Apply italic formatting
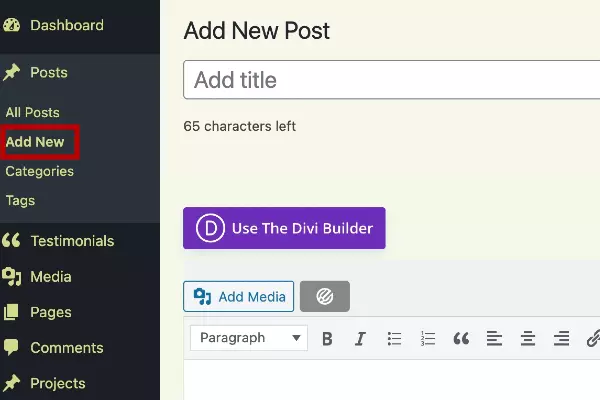 pyautogui.click(x=360, y=338)
